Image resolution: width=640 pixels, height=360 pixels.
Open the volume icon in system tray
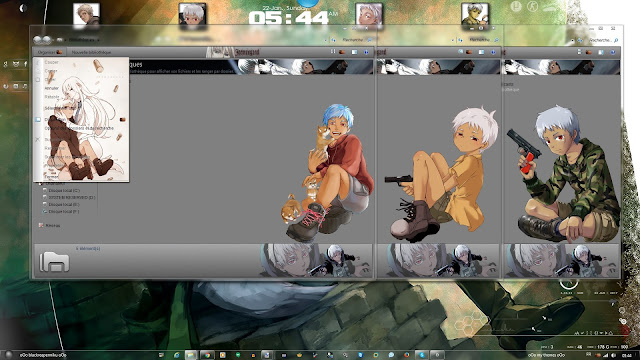click(x=613, y=356)
